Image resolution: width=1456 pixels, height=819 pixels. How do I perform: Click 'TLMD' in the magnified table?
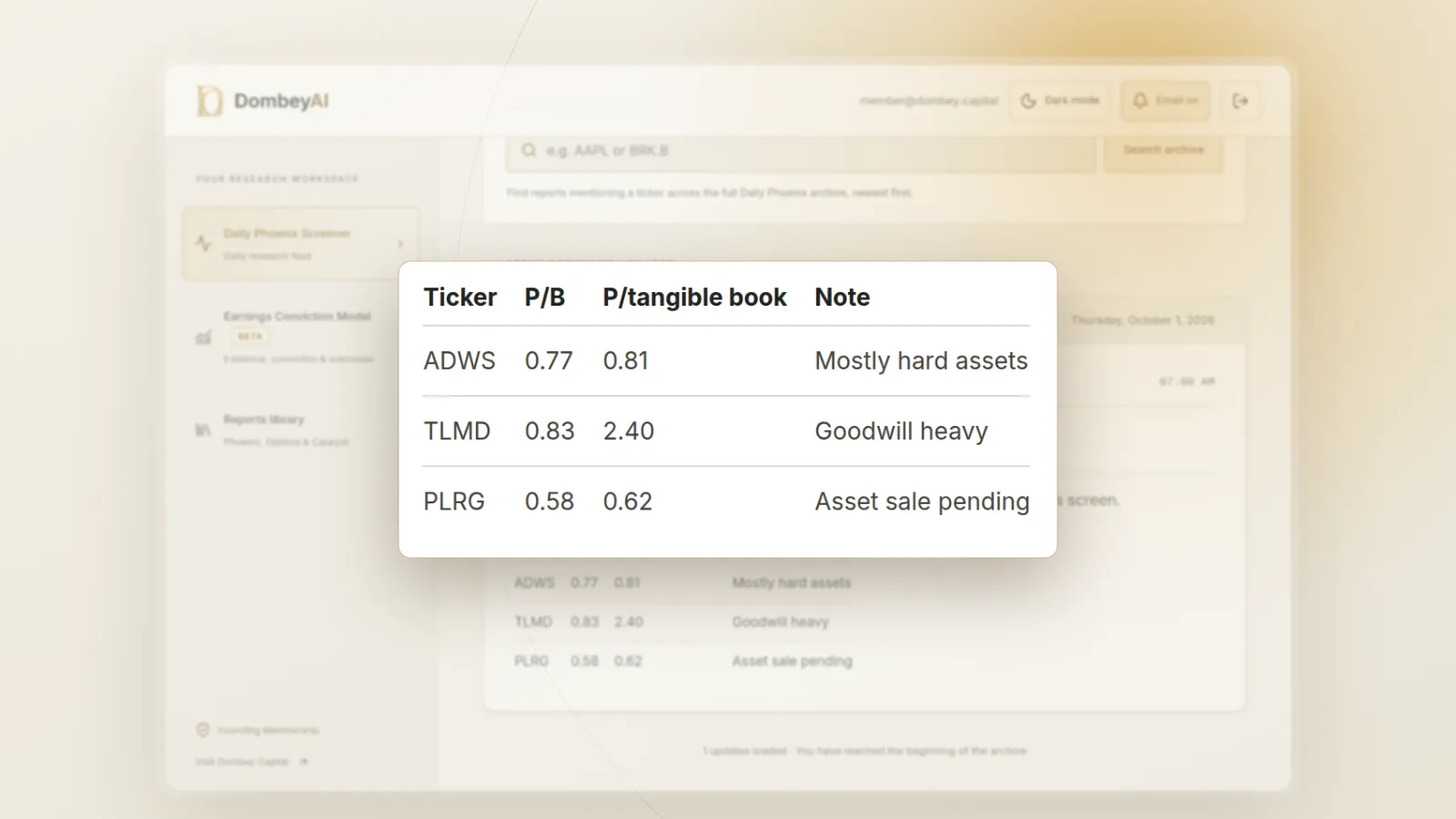pyautogui.click(x=457, y=431)
